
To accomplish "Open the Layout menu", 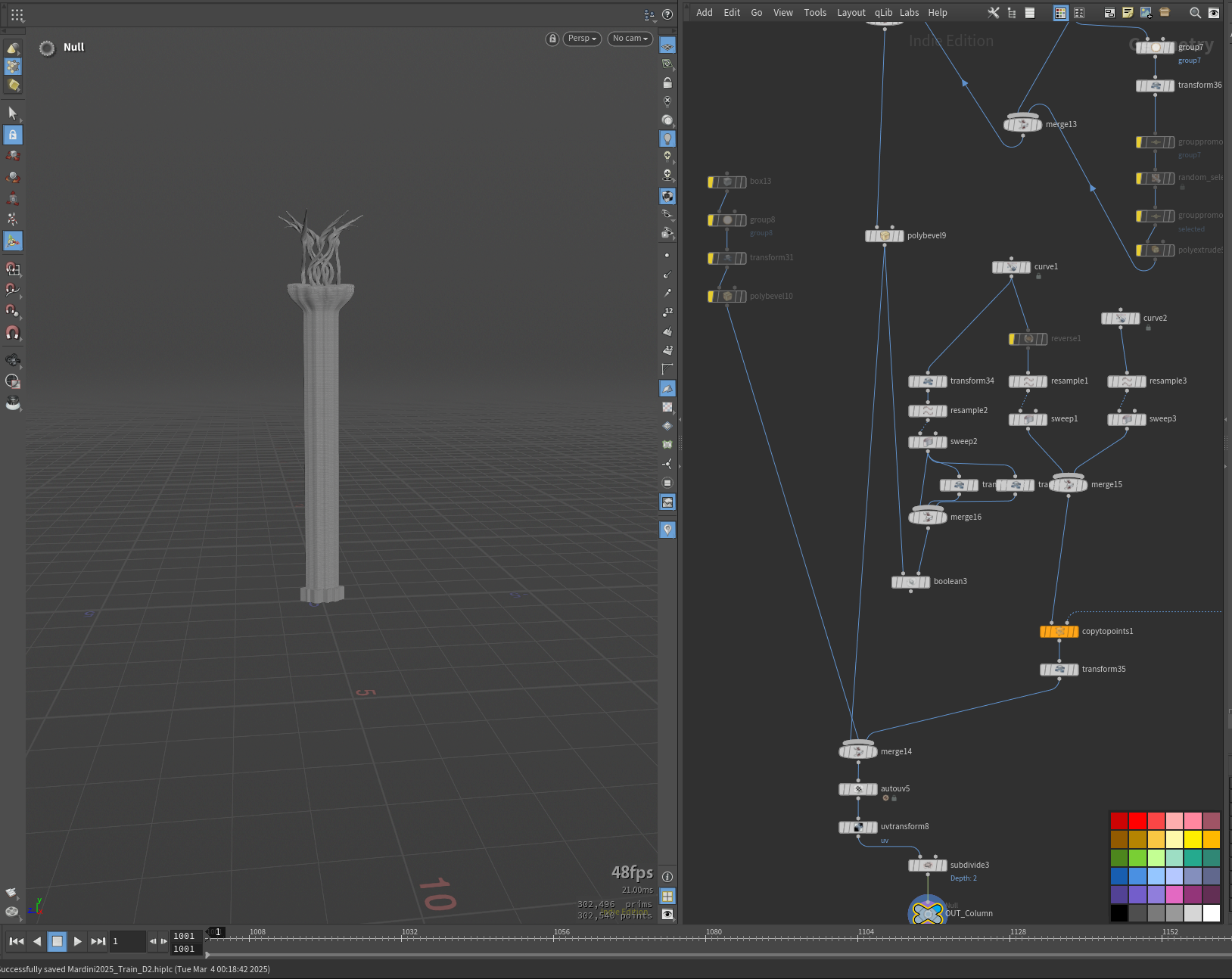I will pos(851,13).
